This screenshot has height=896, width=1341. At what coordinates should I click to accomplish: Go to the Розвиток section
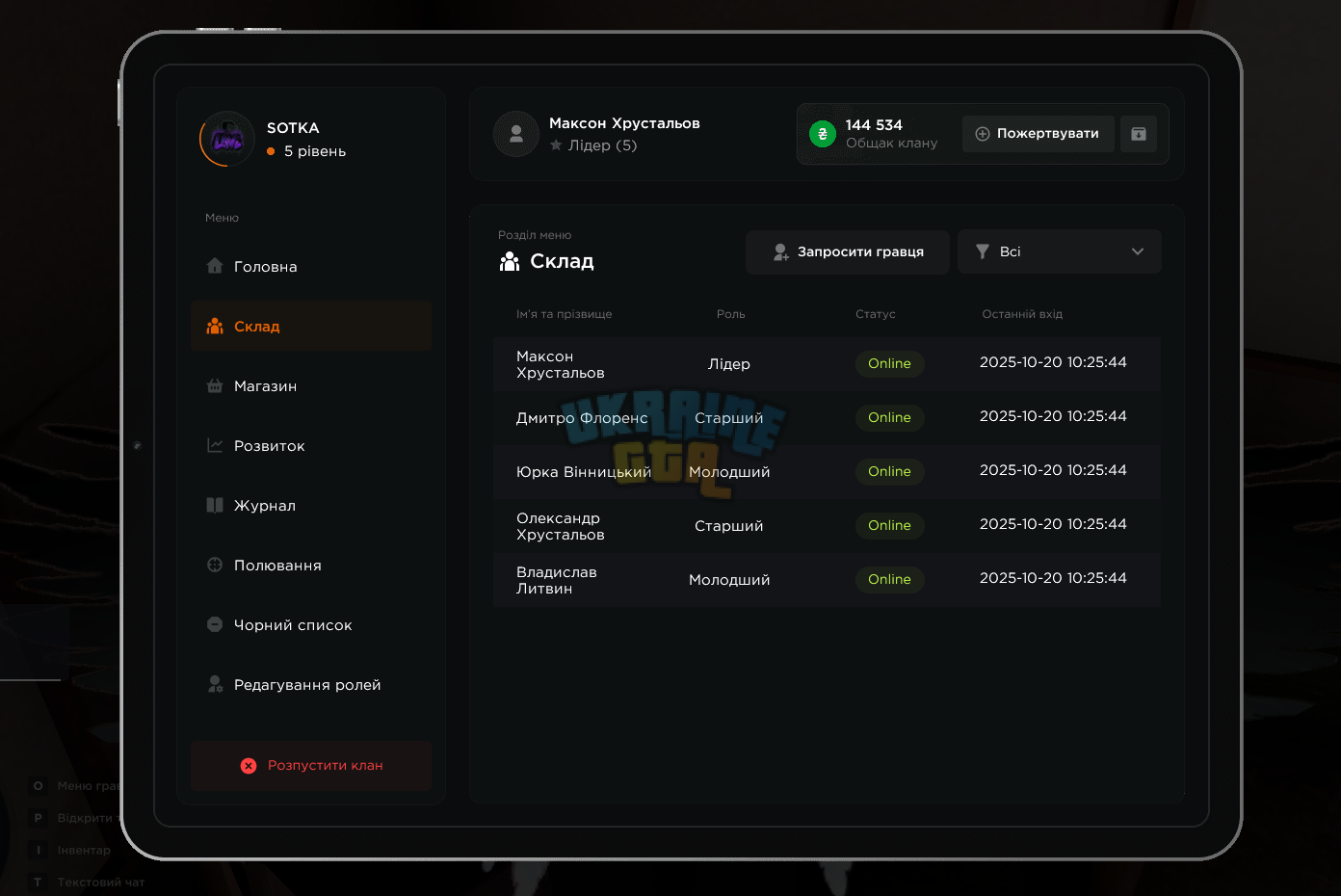click(x=311, y=445)
